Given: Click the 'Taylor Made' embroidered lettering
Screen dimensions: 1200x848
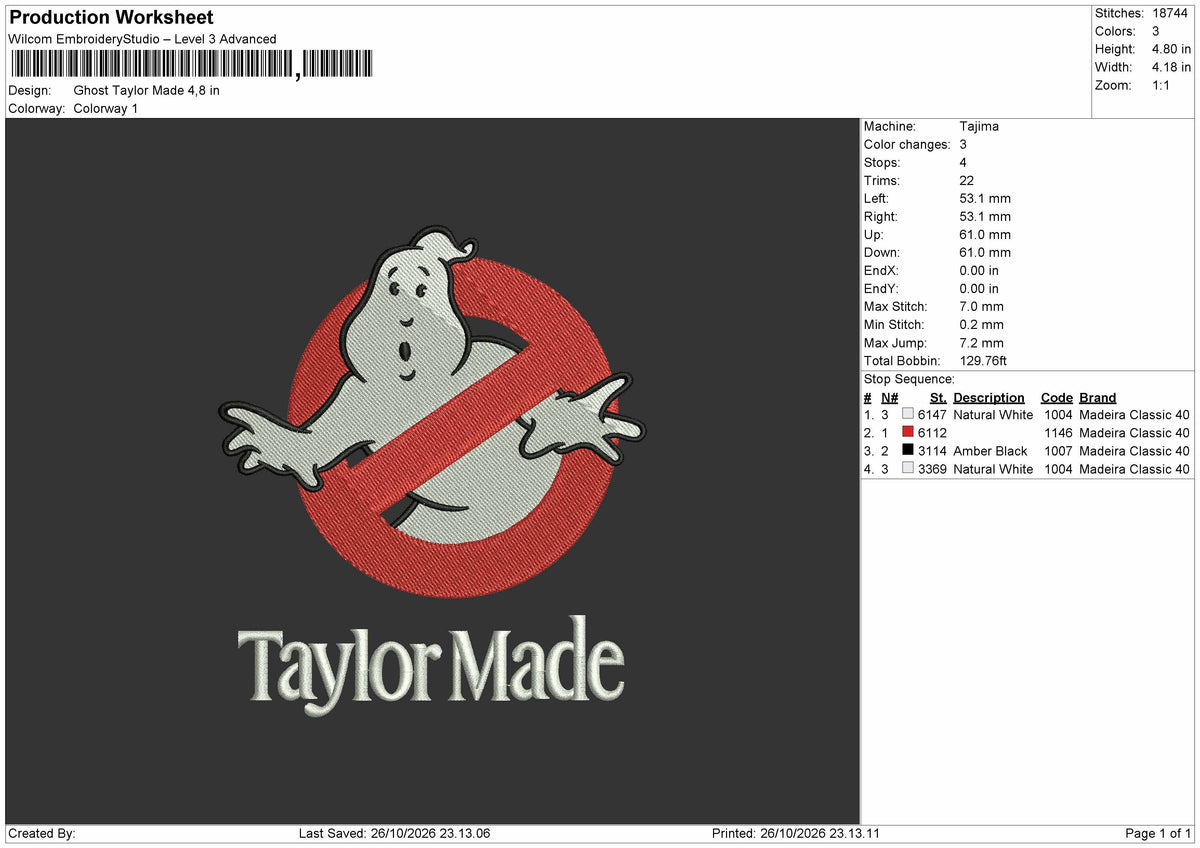Looking at the screenshot, I should (430, 668).
